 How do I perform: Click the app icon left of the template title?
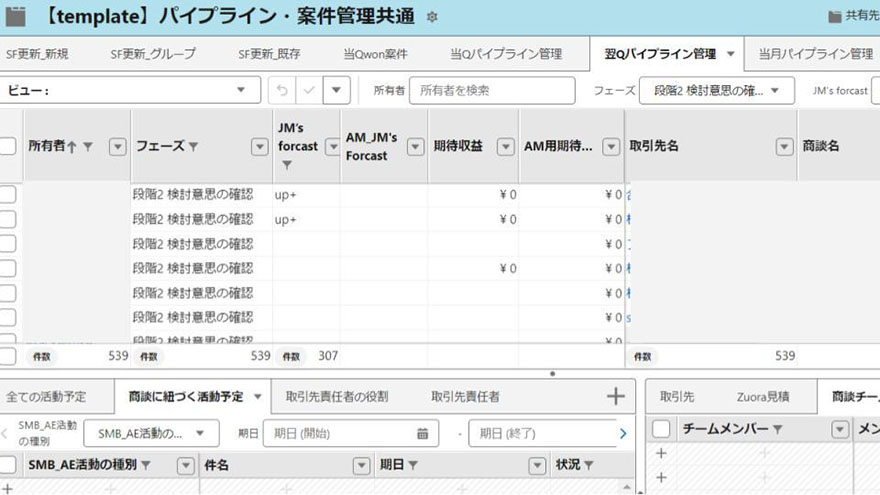click(16, 16)
